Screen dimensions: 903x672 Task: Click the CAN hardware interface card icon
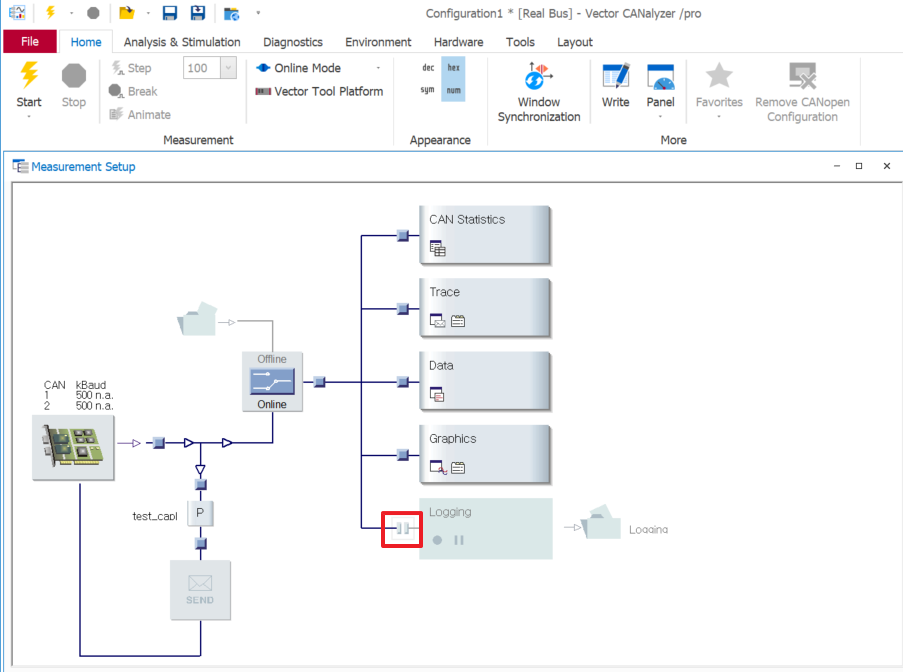[73, 447]
